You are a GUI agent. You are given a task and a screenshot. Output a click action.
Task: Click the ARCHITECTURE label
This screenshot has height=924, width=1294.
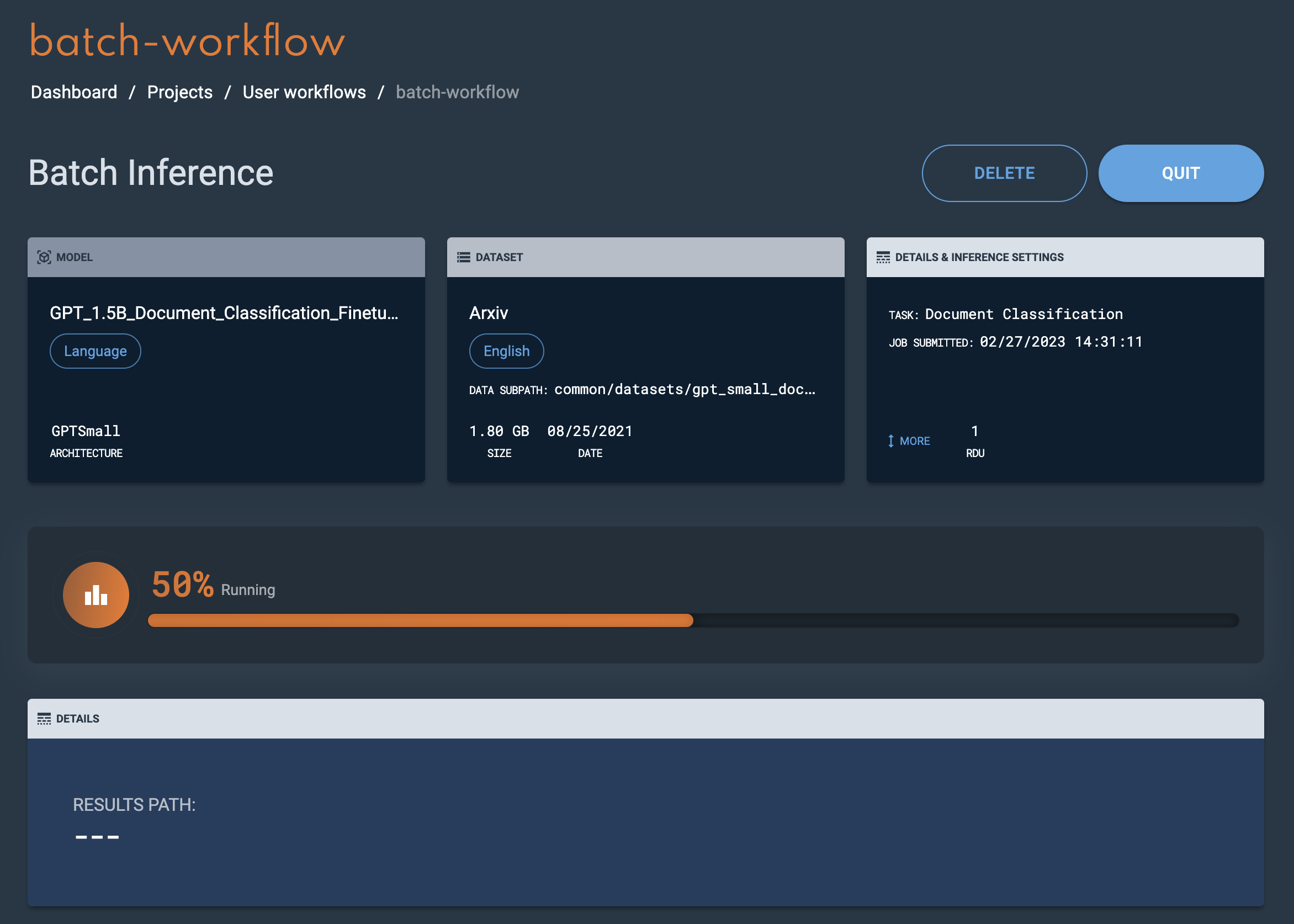pyautogui.click(x=86, y=453)
